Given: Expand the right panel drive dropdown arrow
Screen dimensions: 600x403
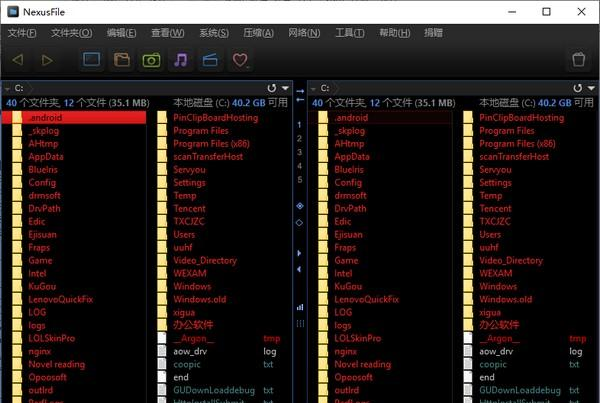Looking at the screenshot, I should pyautogui.click(x=591, y=88).
